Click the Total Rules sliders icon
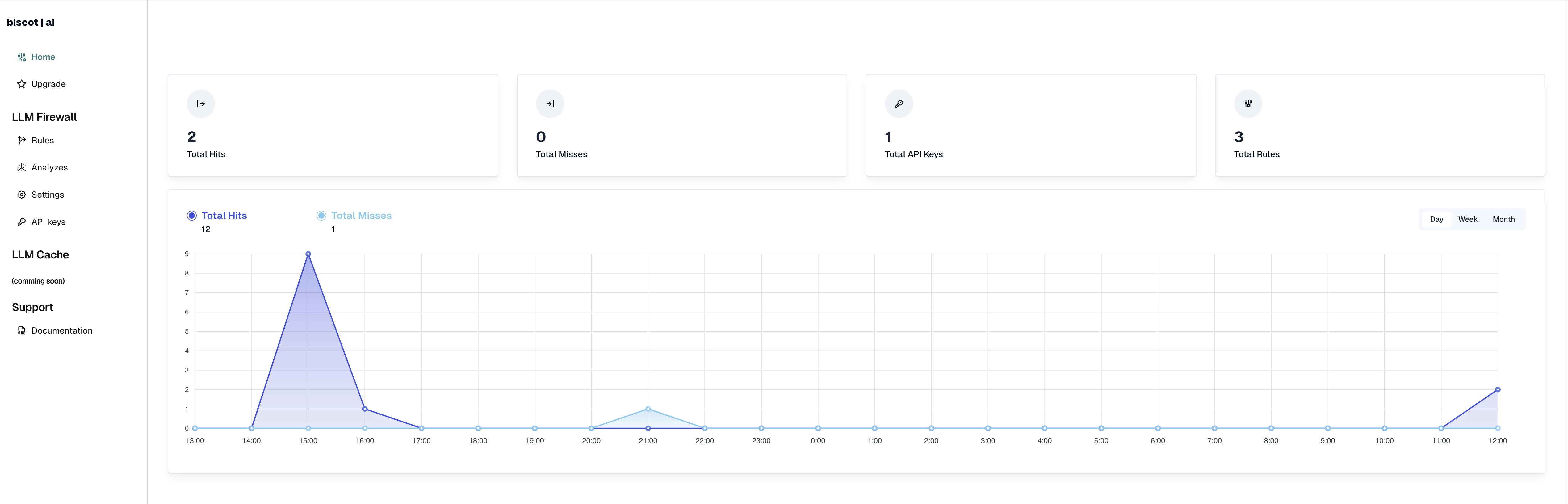 point(1248,104)
